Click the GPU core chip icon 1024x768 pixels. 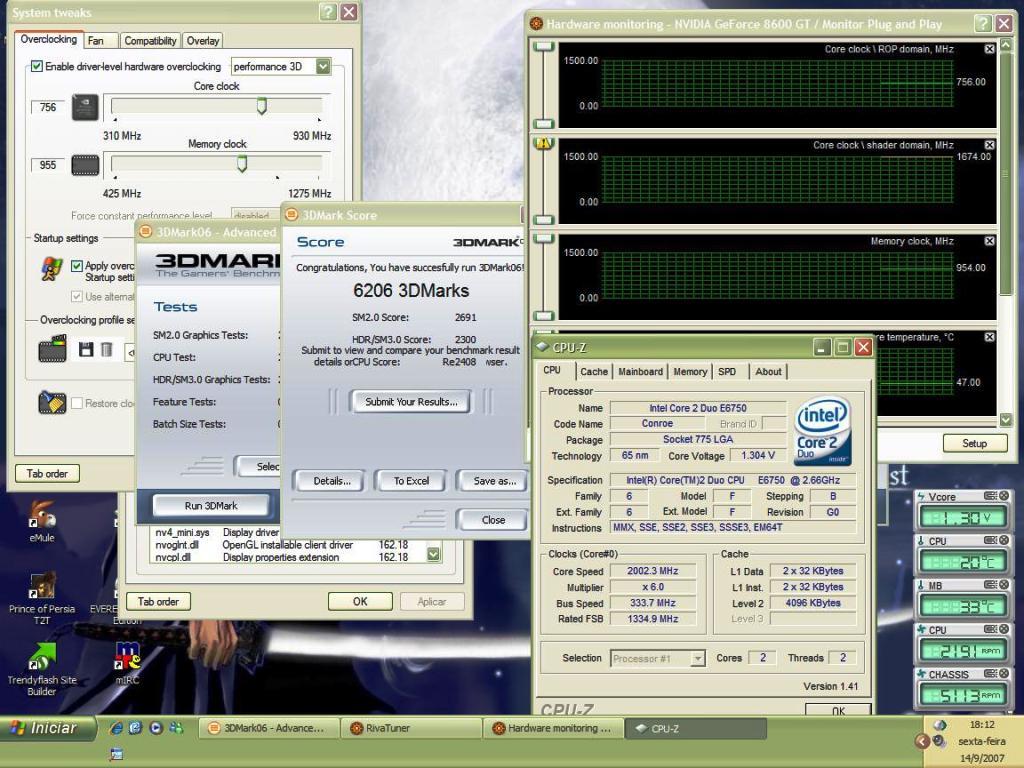tap(85, 107)
